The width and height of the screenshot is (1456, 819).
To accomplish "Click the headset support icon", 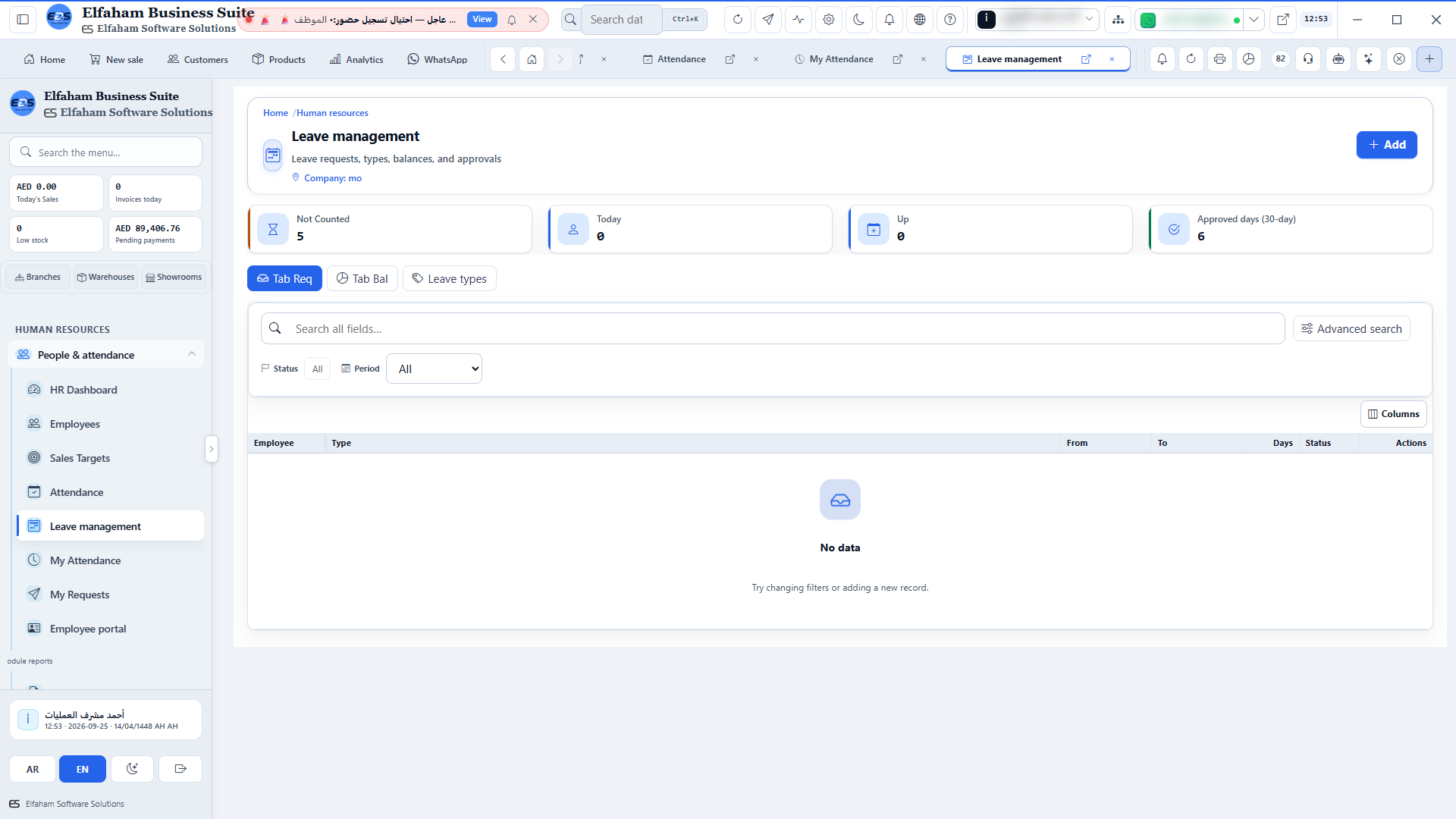I will [1309, 59].
